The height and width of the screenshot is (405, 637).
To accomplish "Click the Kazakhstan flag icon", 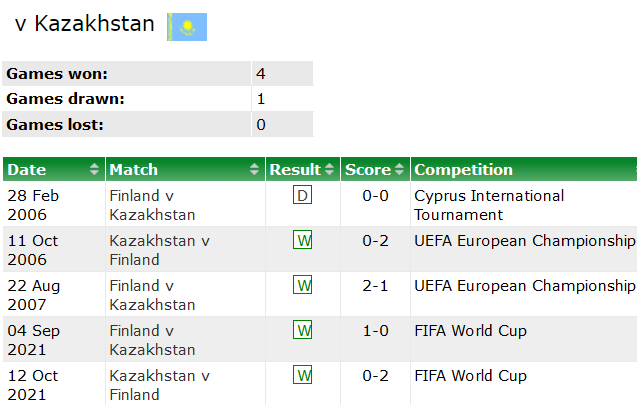I will [187, 27].
